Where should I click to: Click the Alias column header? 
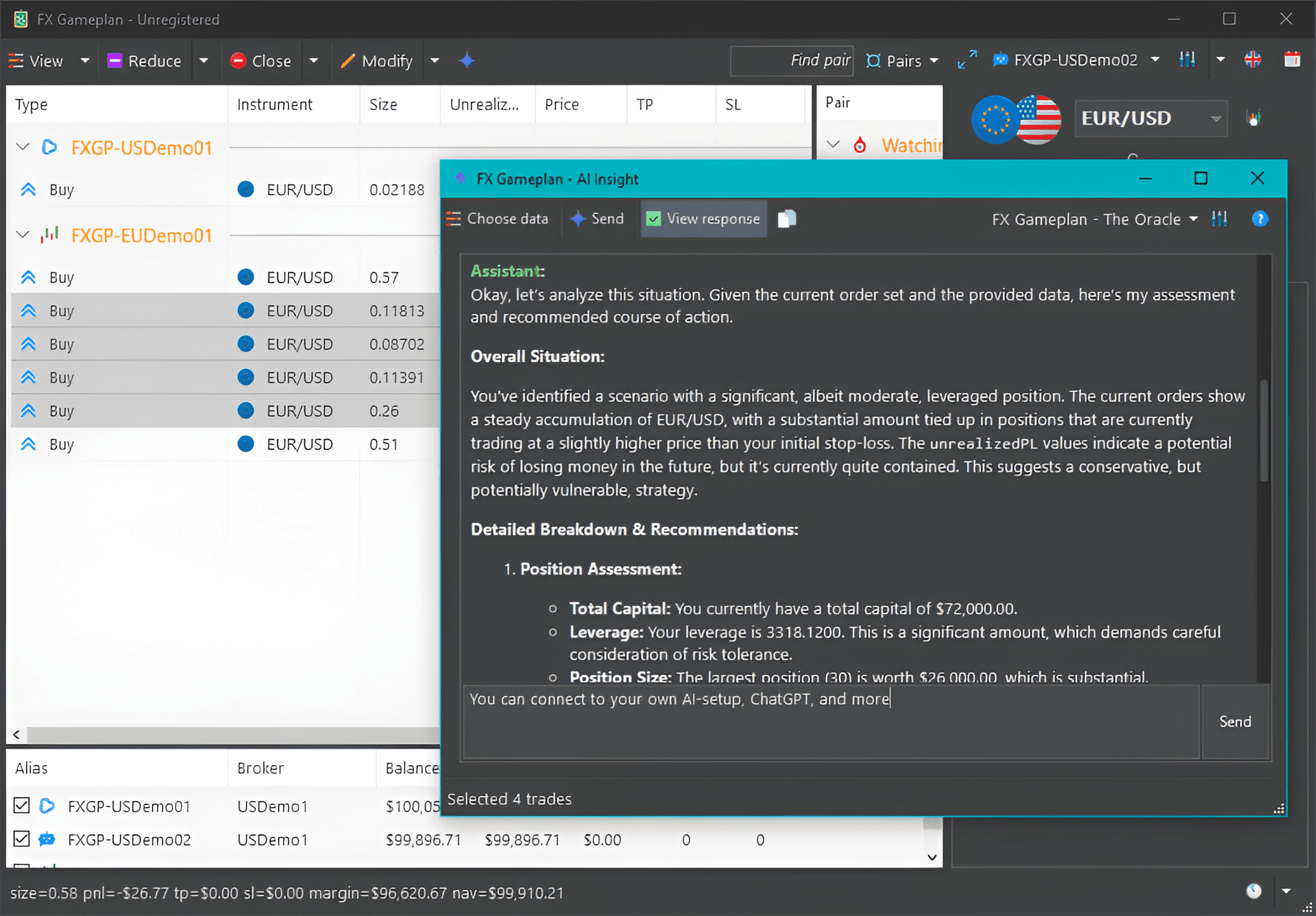tap(117, 768)
